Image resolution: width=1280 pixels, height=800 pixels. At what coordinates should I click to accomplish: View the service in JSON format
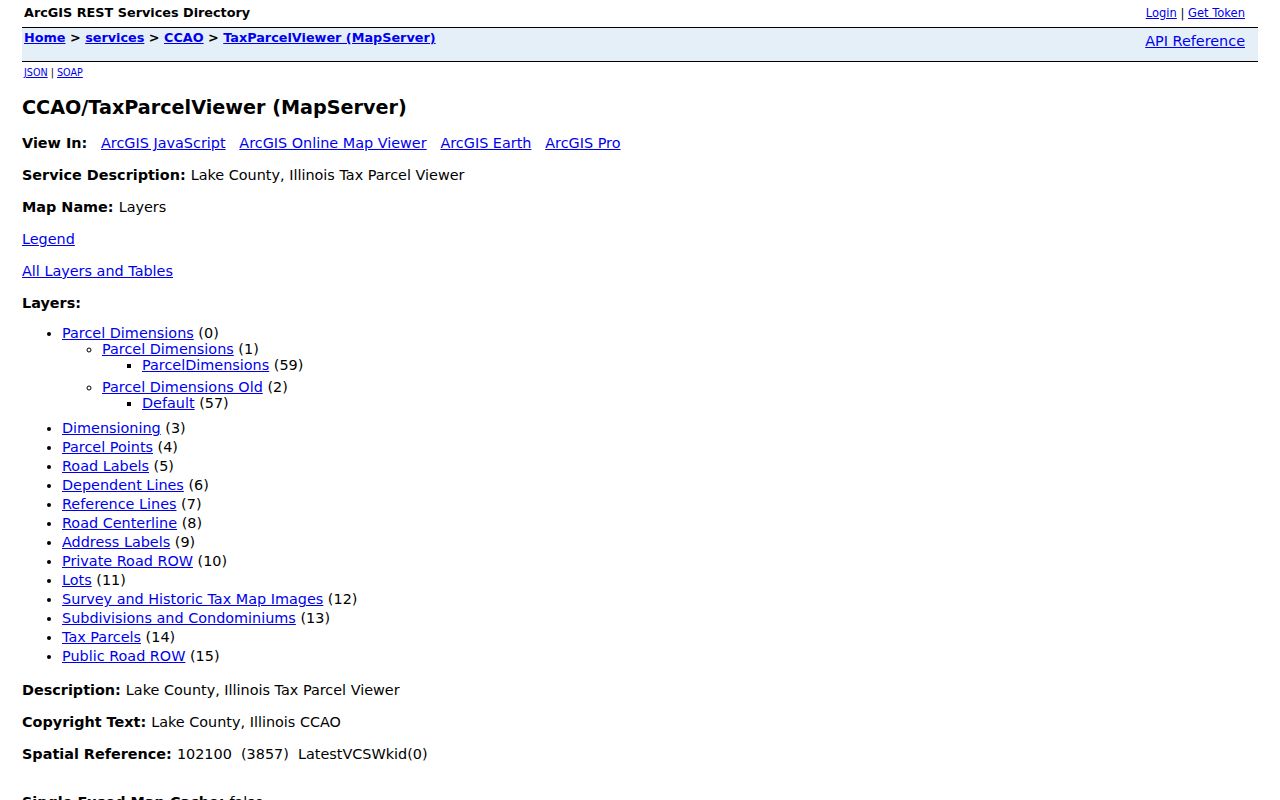tap(36, 72)
